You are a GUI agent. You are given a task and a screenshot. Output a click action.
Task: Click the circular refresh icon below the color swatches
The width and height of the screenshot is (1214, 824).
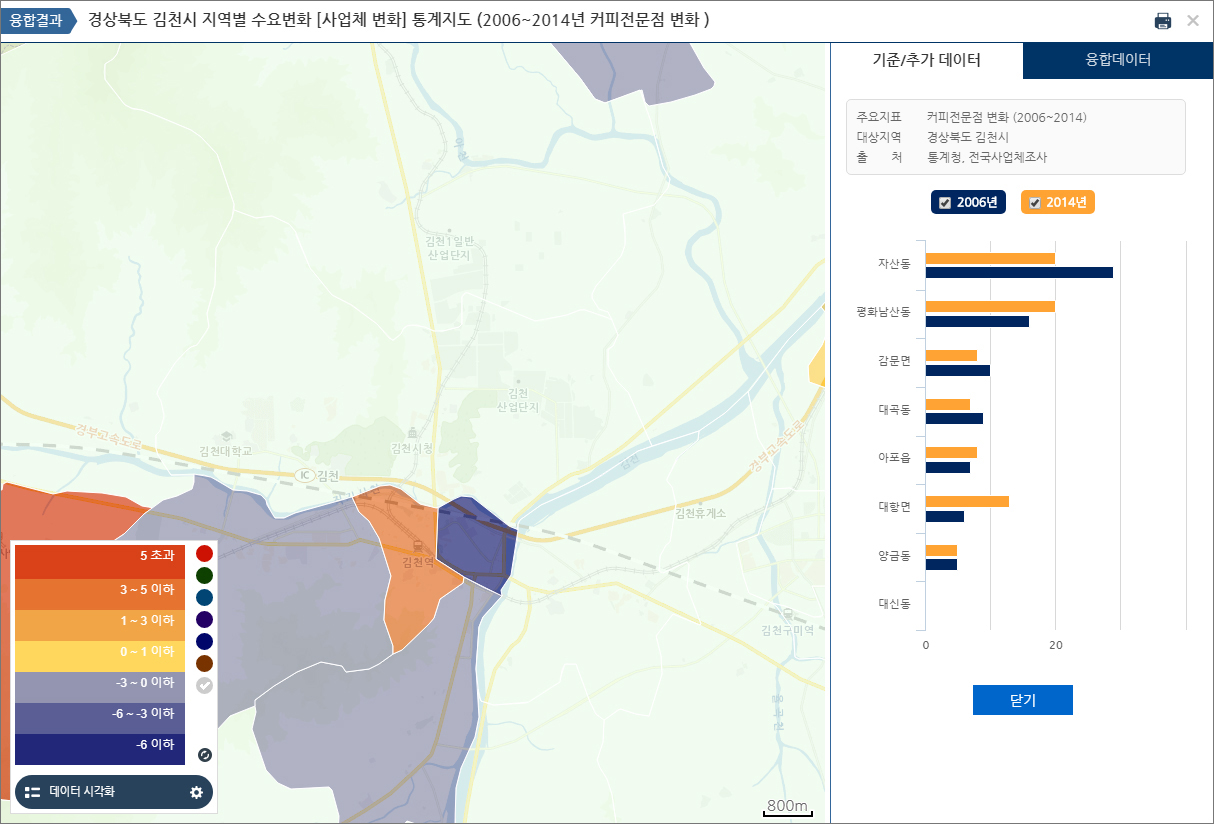[x=205, y=755]
